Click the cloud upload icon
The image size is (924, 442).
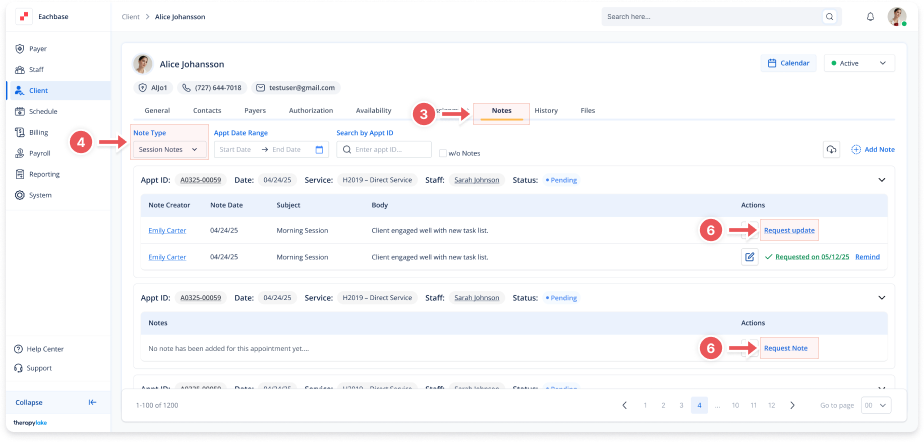click(831, 149)
